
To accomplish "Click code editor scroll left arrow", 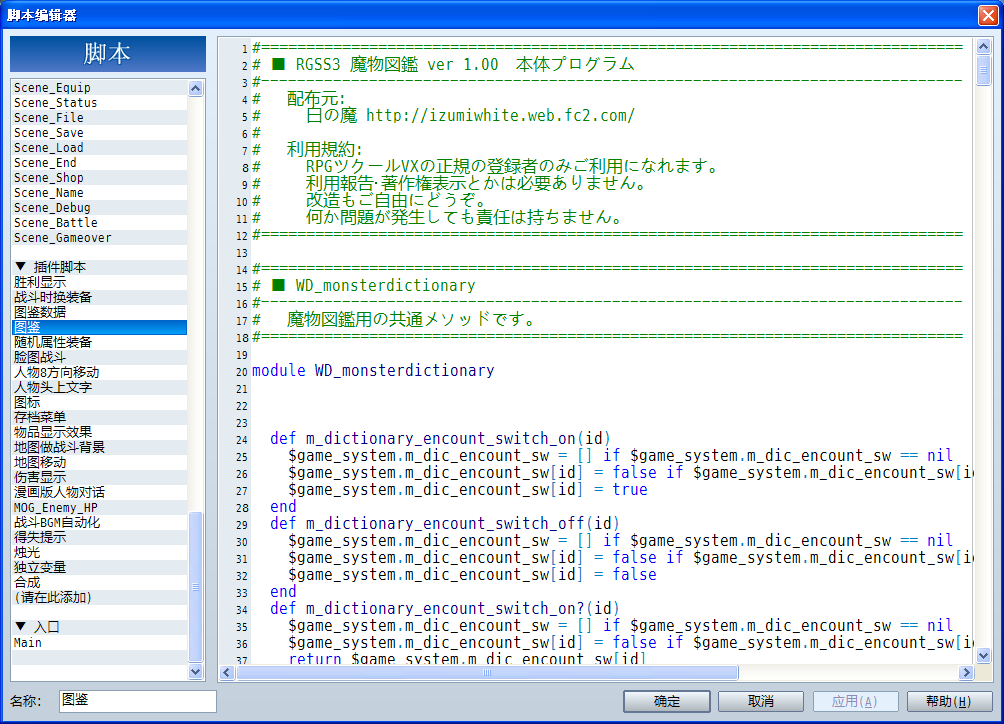I will (x=227, y=672).
